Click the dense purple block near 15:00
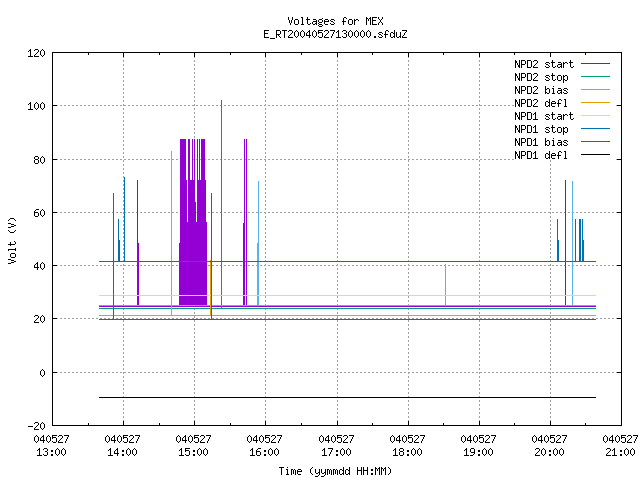Screen dimensions: 640x480 pos(193,245)
